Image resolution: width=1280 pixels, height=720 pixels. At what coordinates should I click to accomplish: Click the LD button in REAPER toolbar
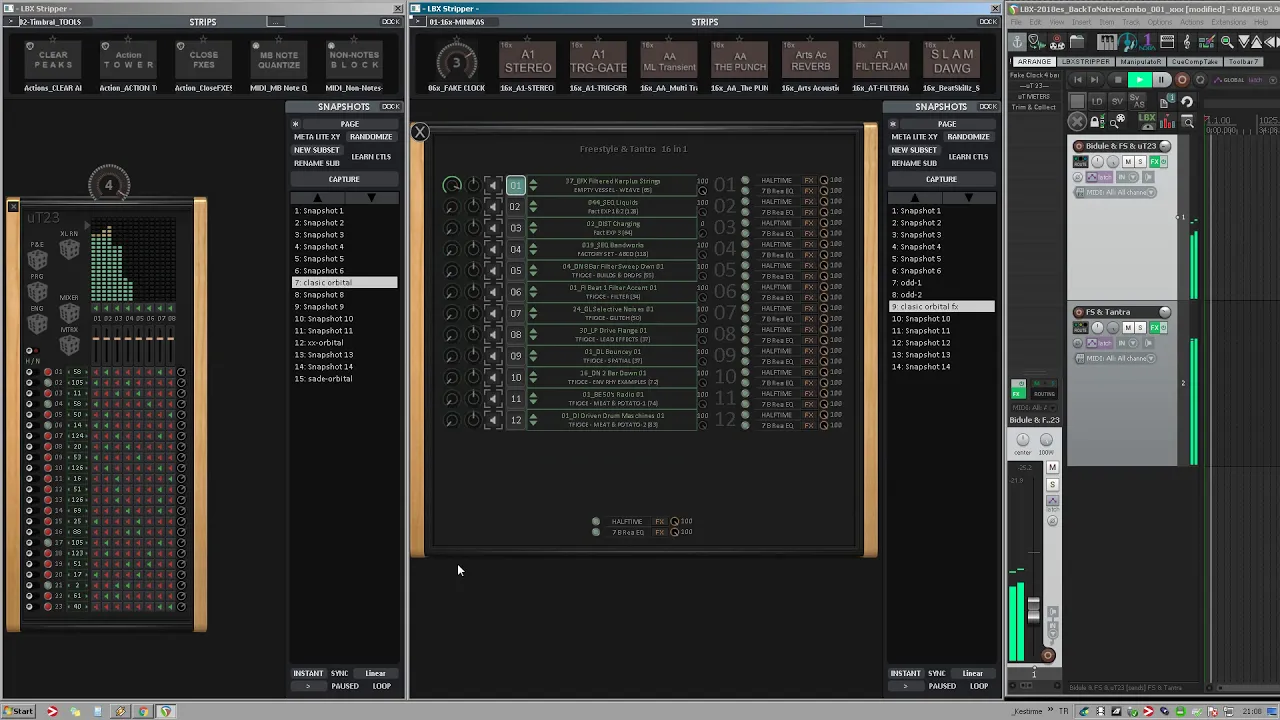pyautogui.click(x=1097, y=101)
